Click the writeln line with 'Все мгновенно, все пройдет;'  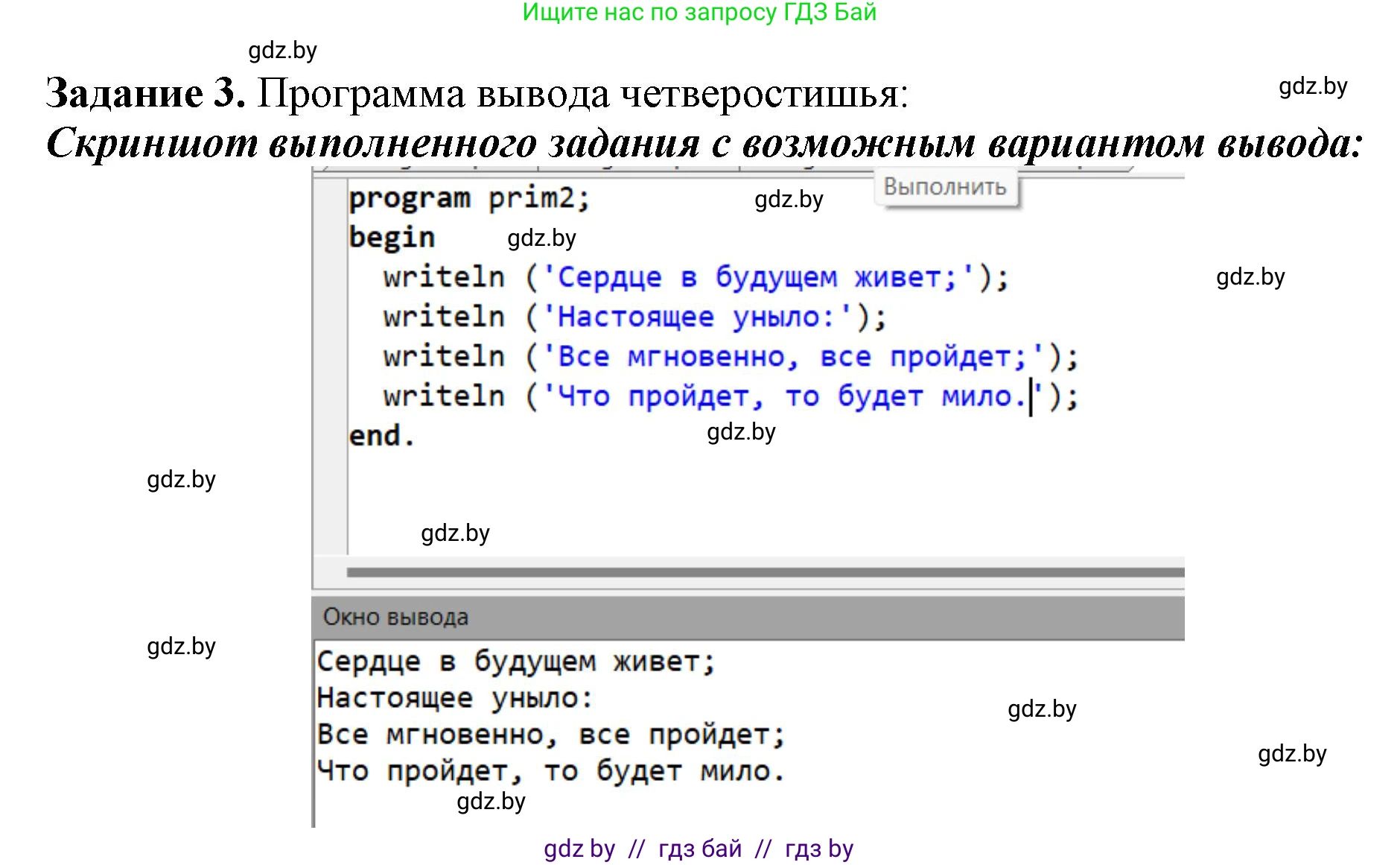coord(730,357)
